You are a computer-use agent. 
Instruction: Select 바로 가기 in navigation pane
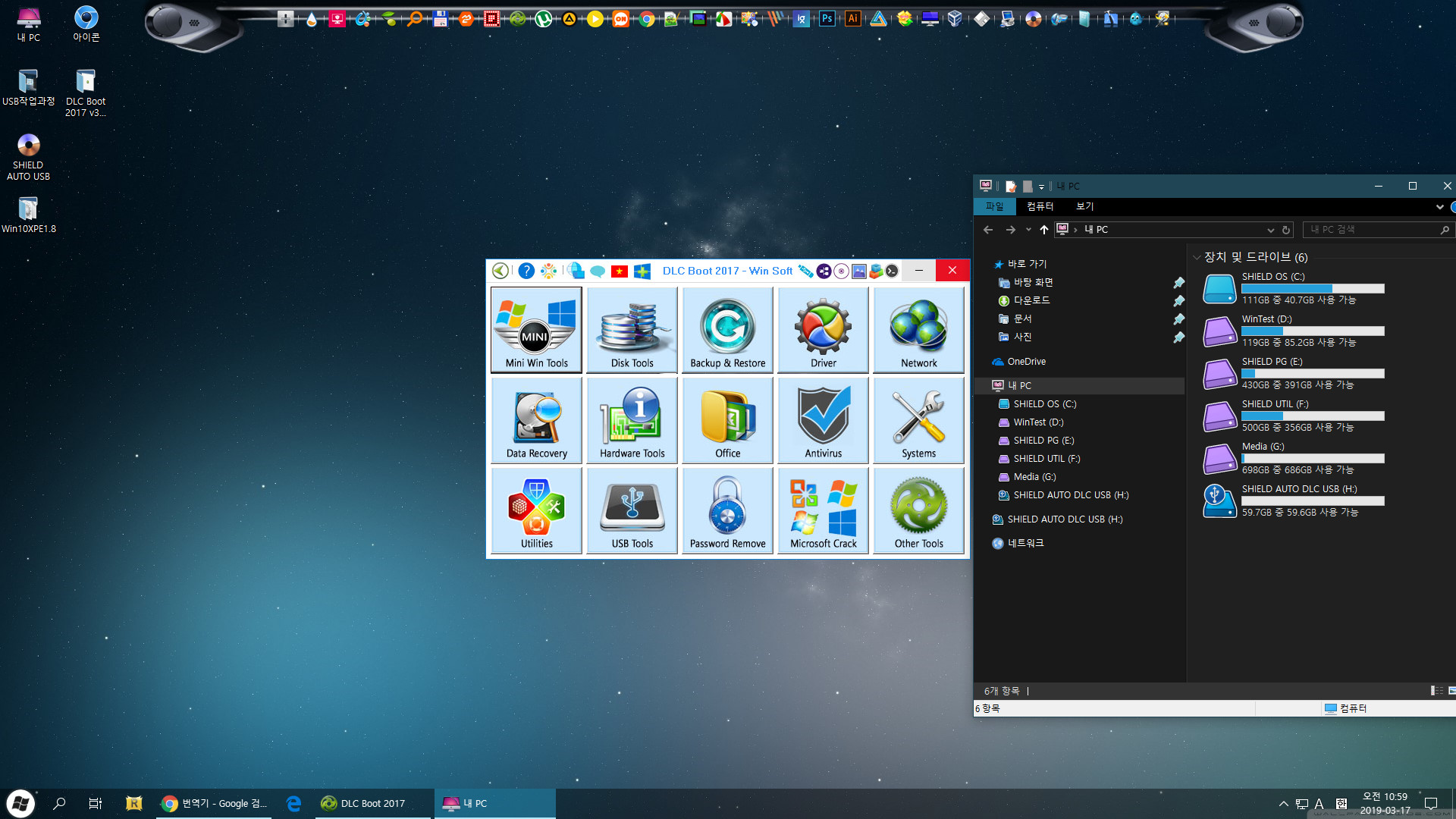pyautogui.click(x=1027, y=264)
